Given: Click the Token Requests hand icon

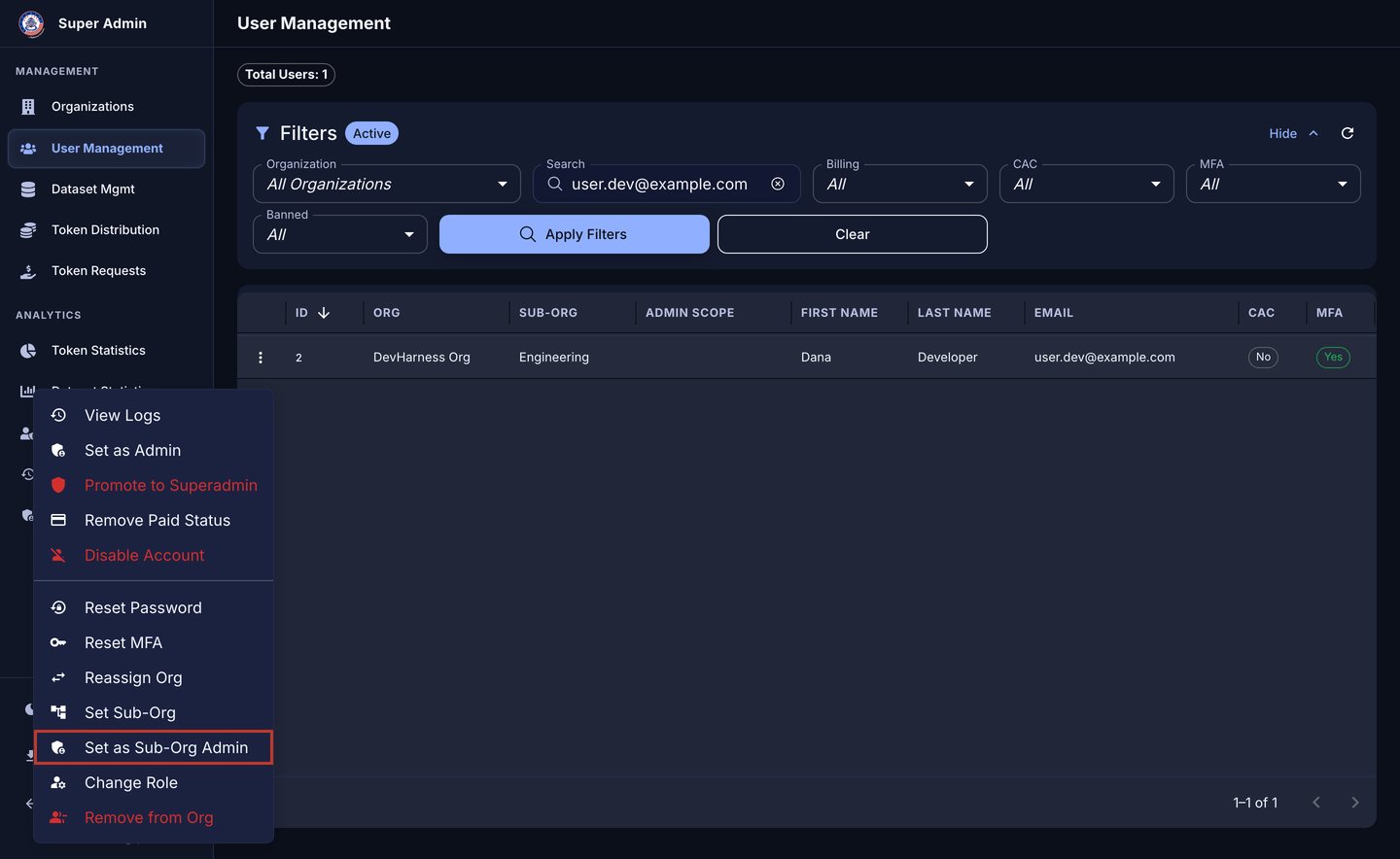Looking at the screenshot, I should point(28,271).
